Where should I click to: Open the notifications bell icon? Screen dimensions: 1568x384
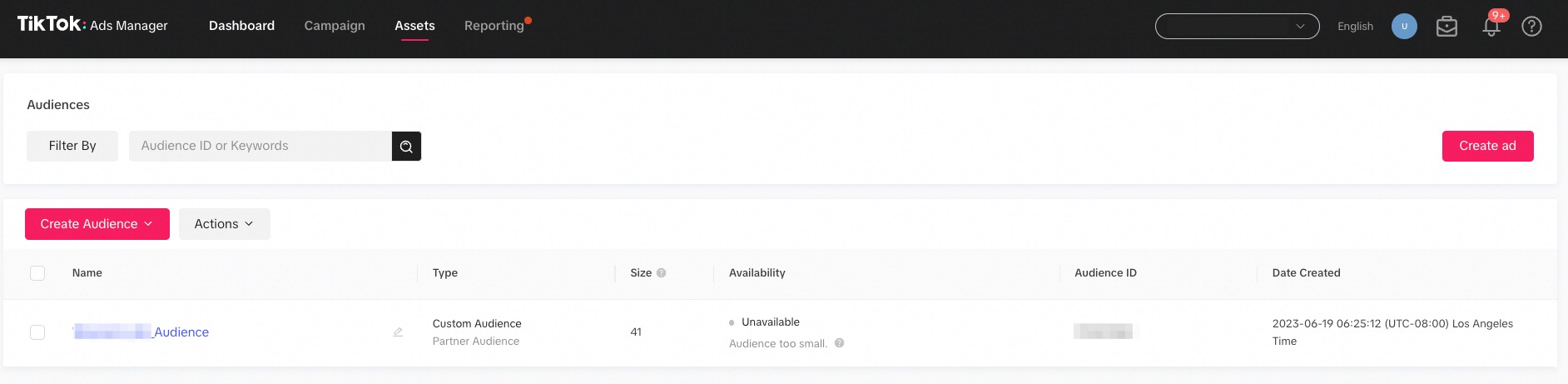(1491, 27)
